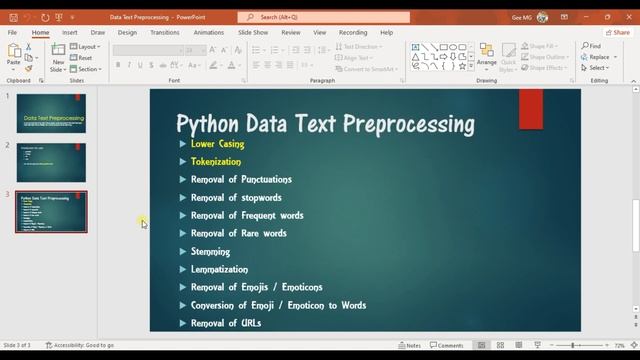Pick the right Block Arrow shape
Viewport: 640px width, 360px height.
click(444, 57)
